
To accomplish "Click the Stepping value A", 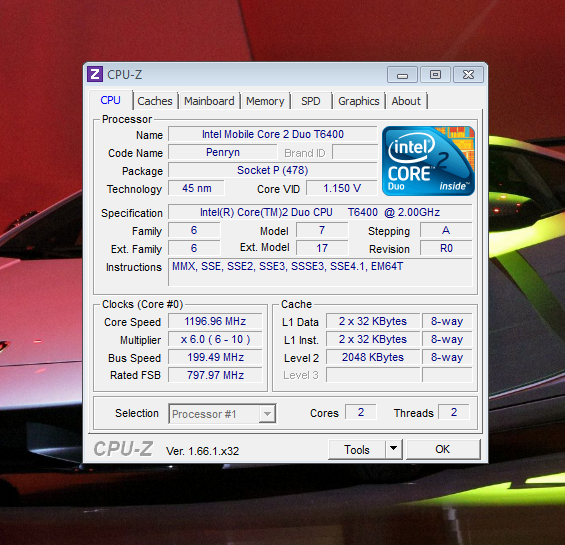I will point(446,230).
